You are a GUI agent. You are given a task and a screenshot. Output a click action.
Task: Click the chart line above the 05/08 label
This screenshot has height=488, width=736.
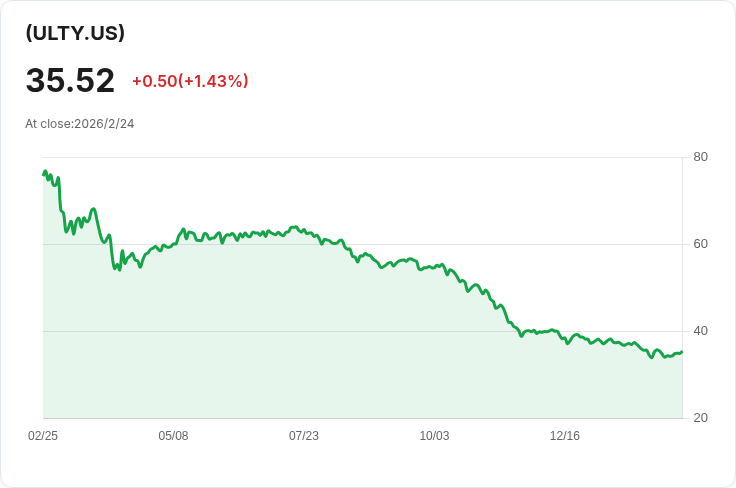(x=173, y=244)
